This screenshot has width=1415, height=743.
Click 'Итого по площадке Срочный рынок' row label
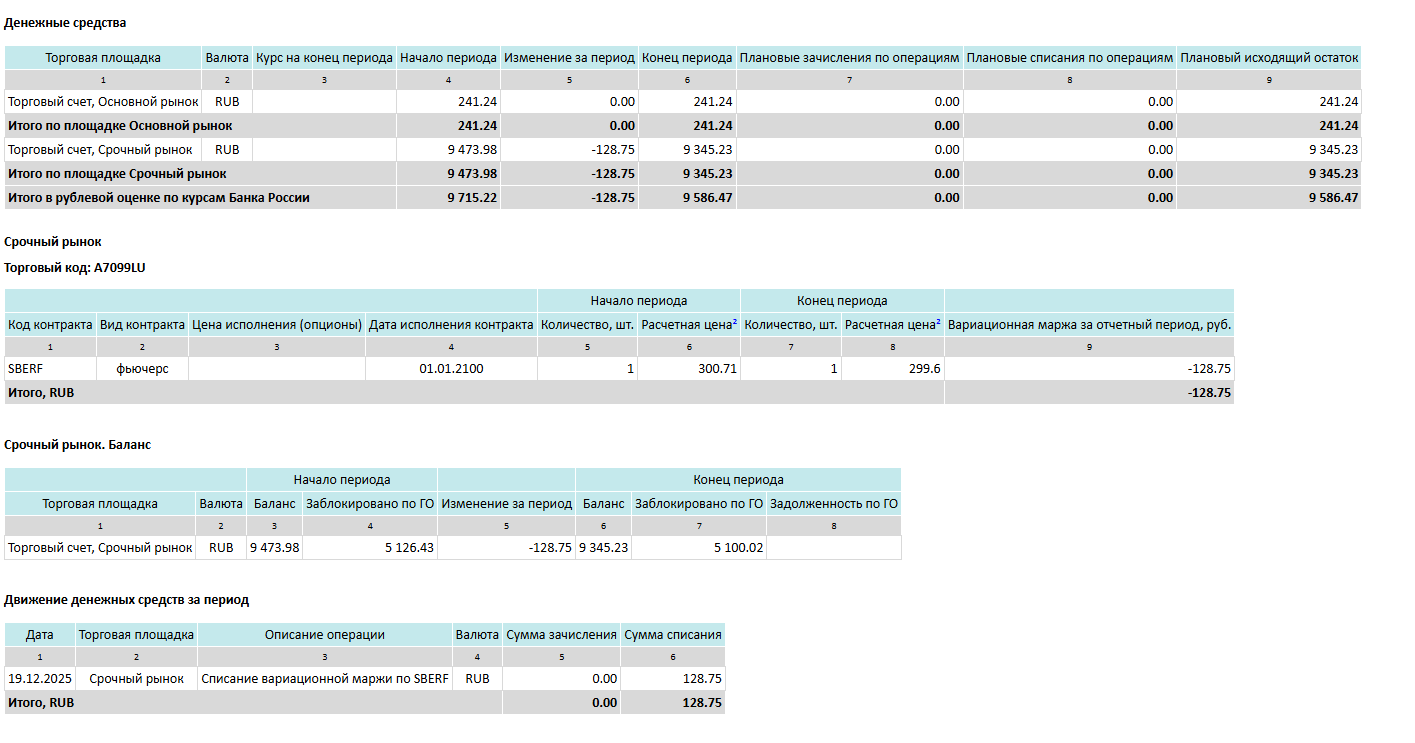tap(117, 174)
